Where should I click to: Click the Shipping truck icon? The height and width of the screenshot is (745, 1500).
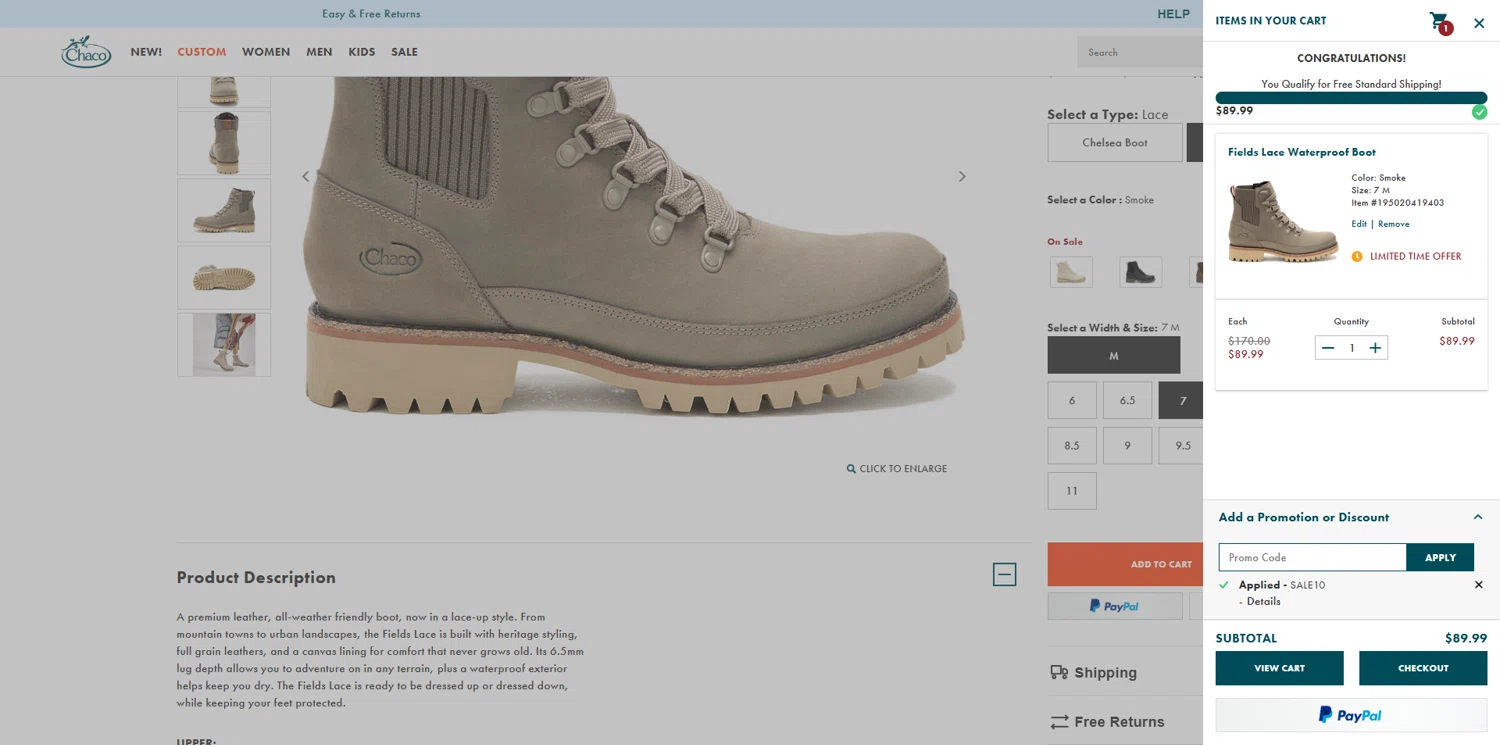1059,672
